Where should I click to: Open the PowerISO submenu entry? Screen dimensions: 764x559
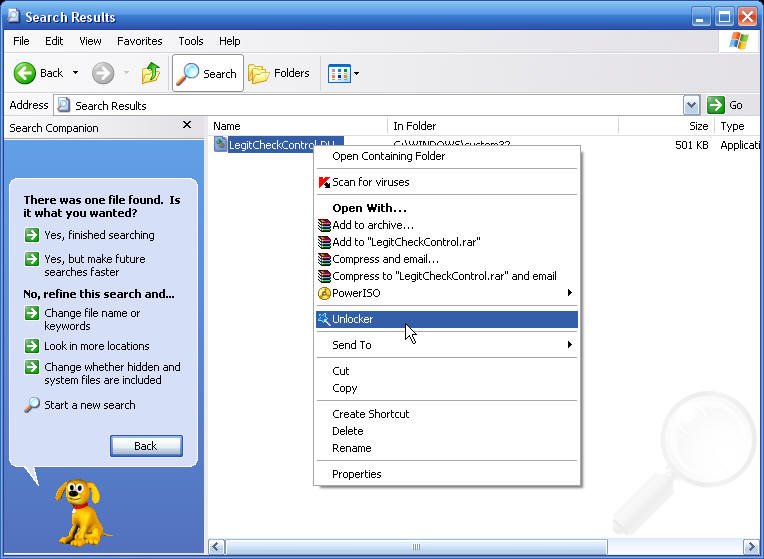[447, 293]
